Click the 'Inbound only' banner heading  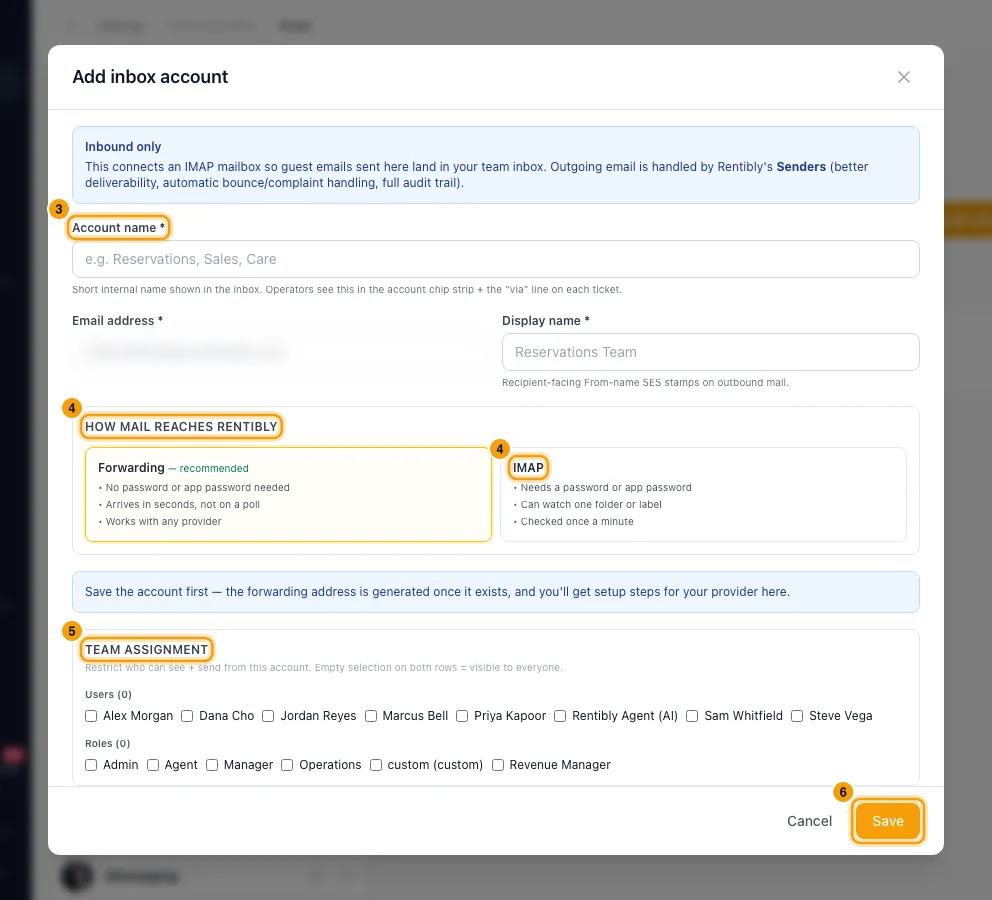pos(123,147)
